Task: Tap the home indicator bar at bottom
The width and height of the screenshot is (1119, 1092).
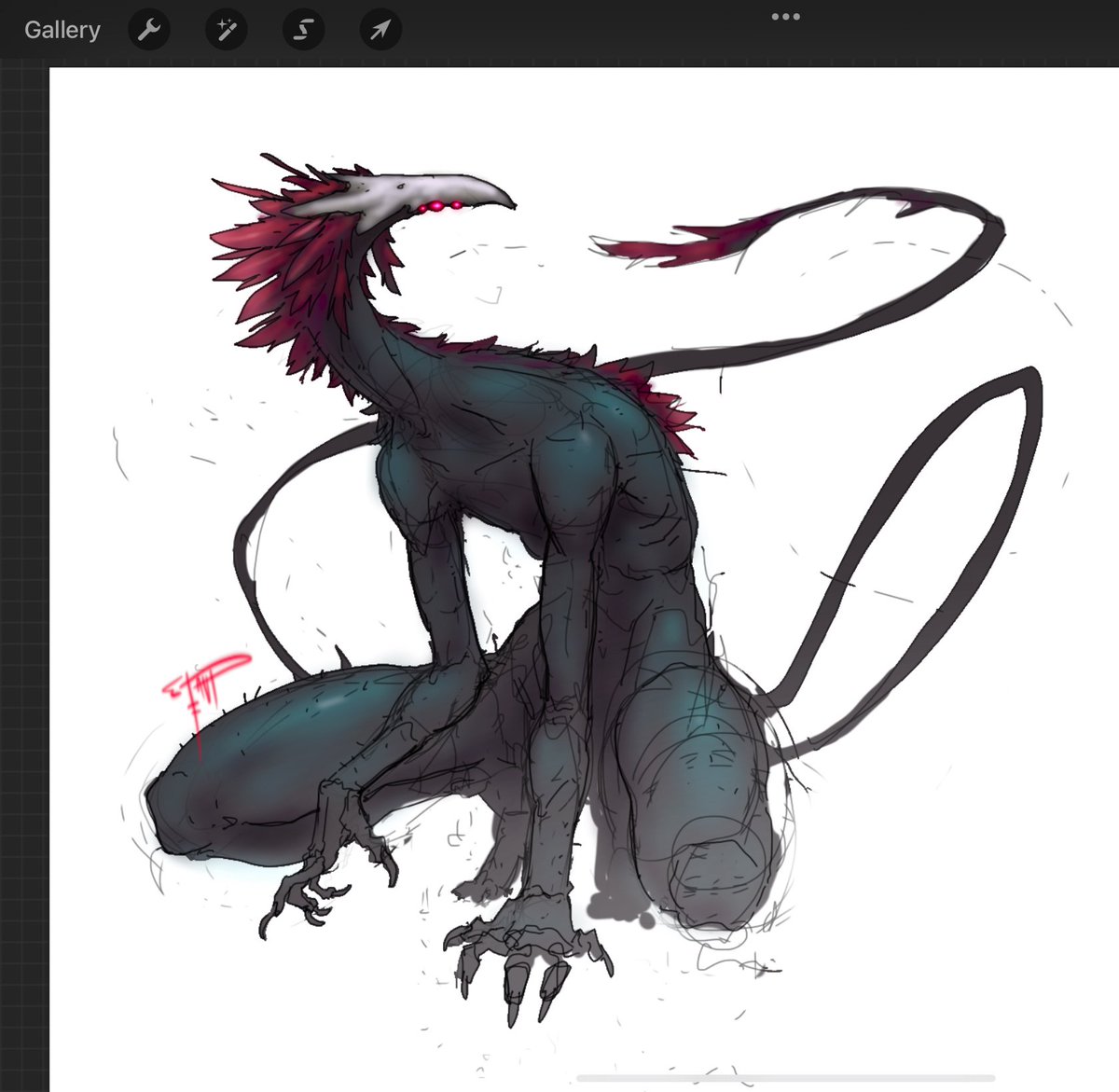Action: tap(786, 1078)
